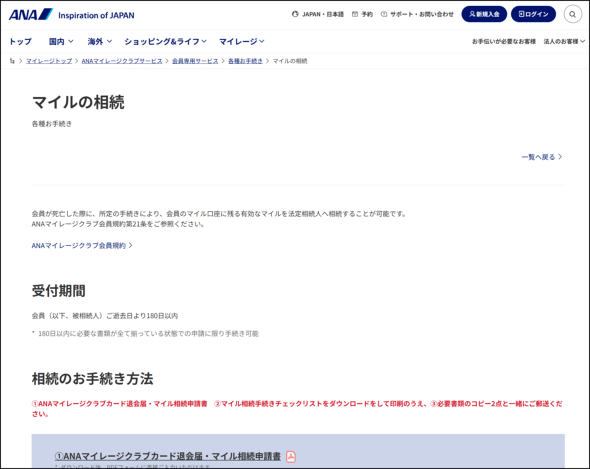Click the マイルの相続 page heading
The image size is (590, 469).
tap(78, 102)
